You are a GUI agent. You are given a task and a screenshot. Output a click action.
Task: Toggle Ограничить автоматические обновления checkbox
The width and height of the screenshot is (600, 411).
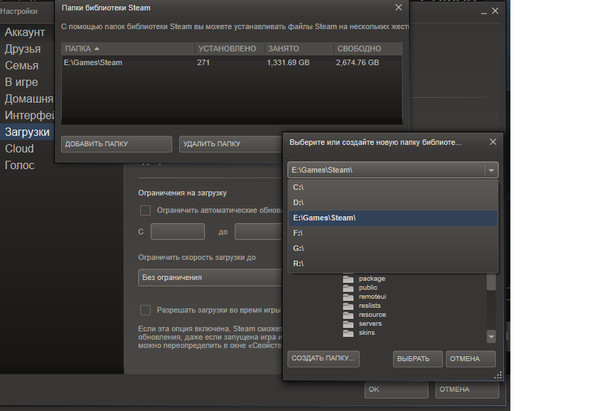145,210
